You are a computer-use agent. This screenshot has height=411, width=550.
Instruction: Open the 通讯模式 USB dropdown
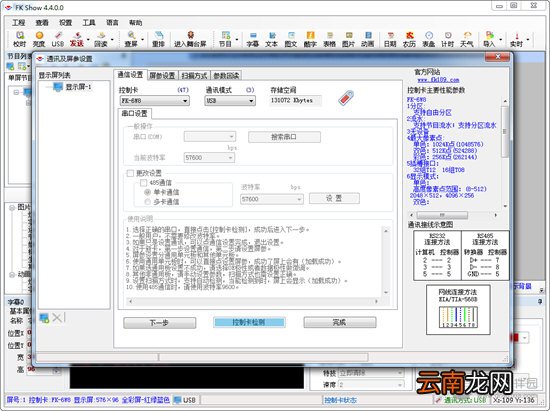230,101
